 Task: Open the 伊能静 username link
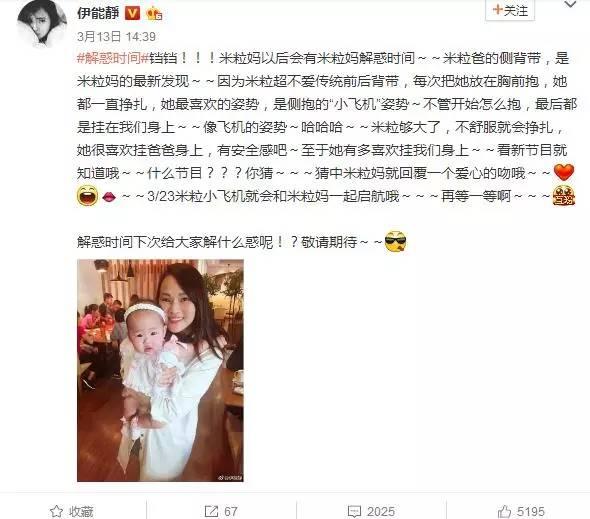[x=98, y=13]
